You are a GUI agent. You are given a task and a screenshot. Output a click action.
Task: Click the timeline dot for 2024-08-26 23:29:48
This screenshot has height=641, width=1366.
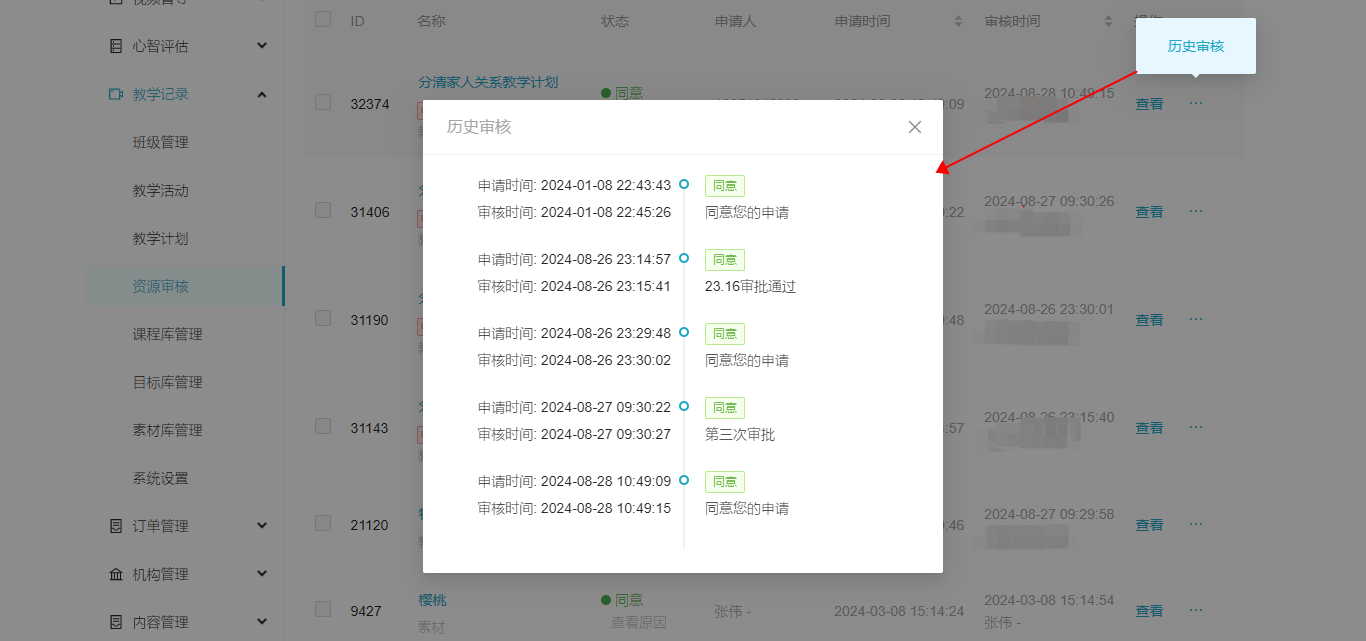[684, 332]
